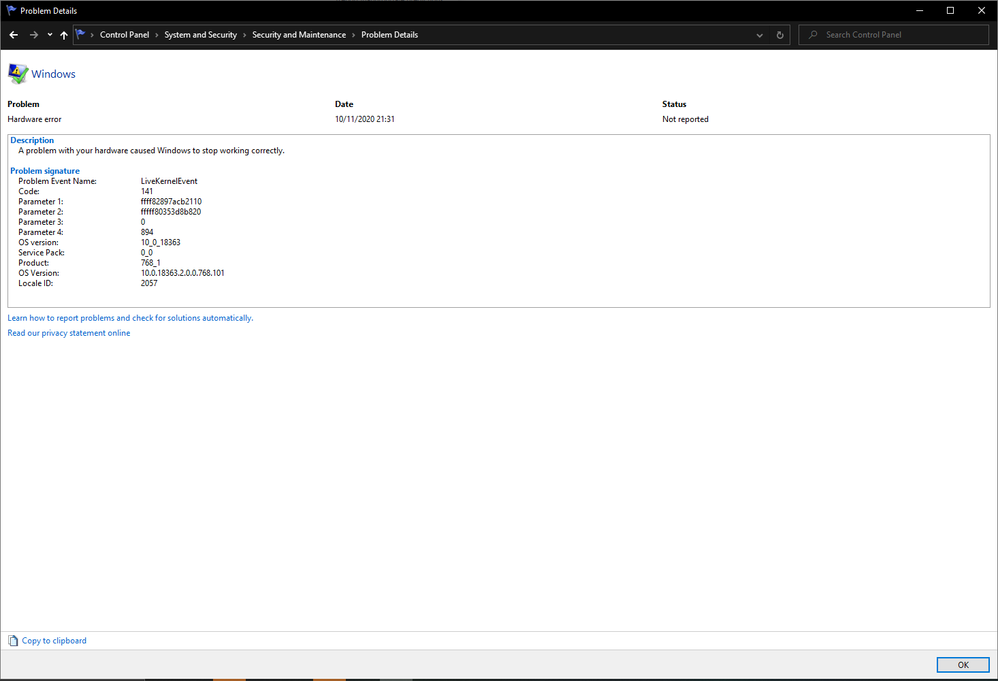This screenshot has height=681, width=998.
Task: Click OS Version value 10.0.18363.2.0.0.768.101
Action: pos(183,273)
